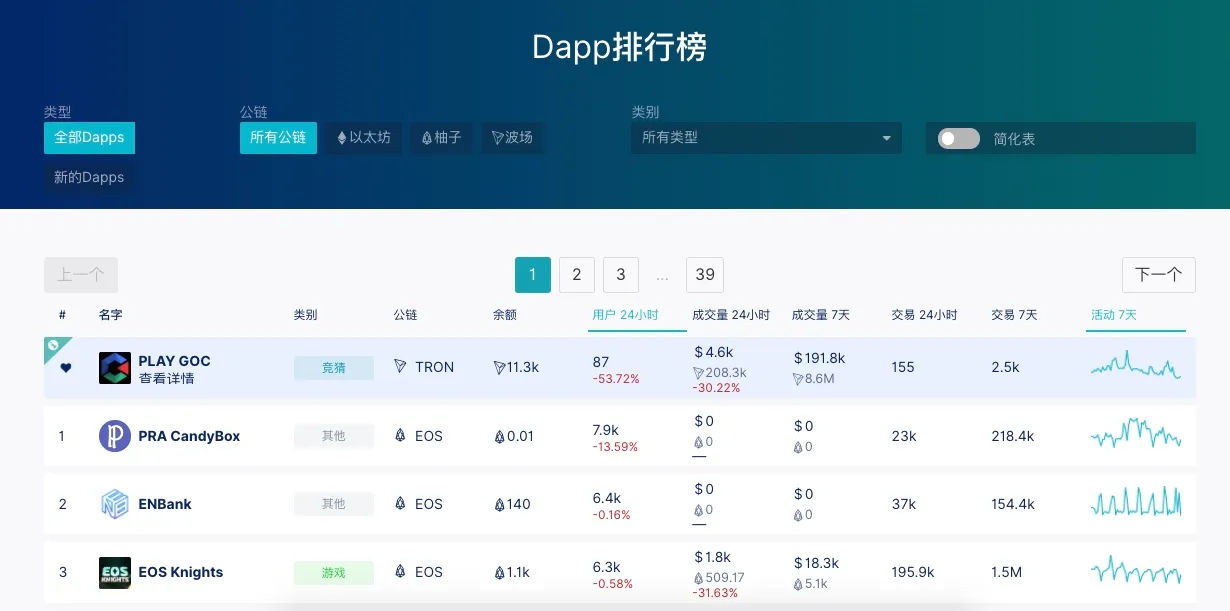Open the ENBank cube logo
Viewport: 1230px width, 611px height.
115,504
